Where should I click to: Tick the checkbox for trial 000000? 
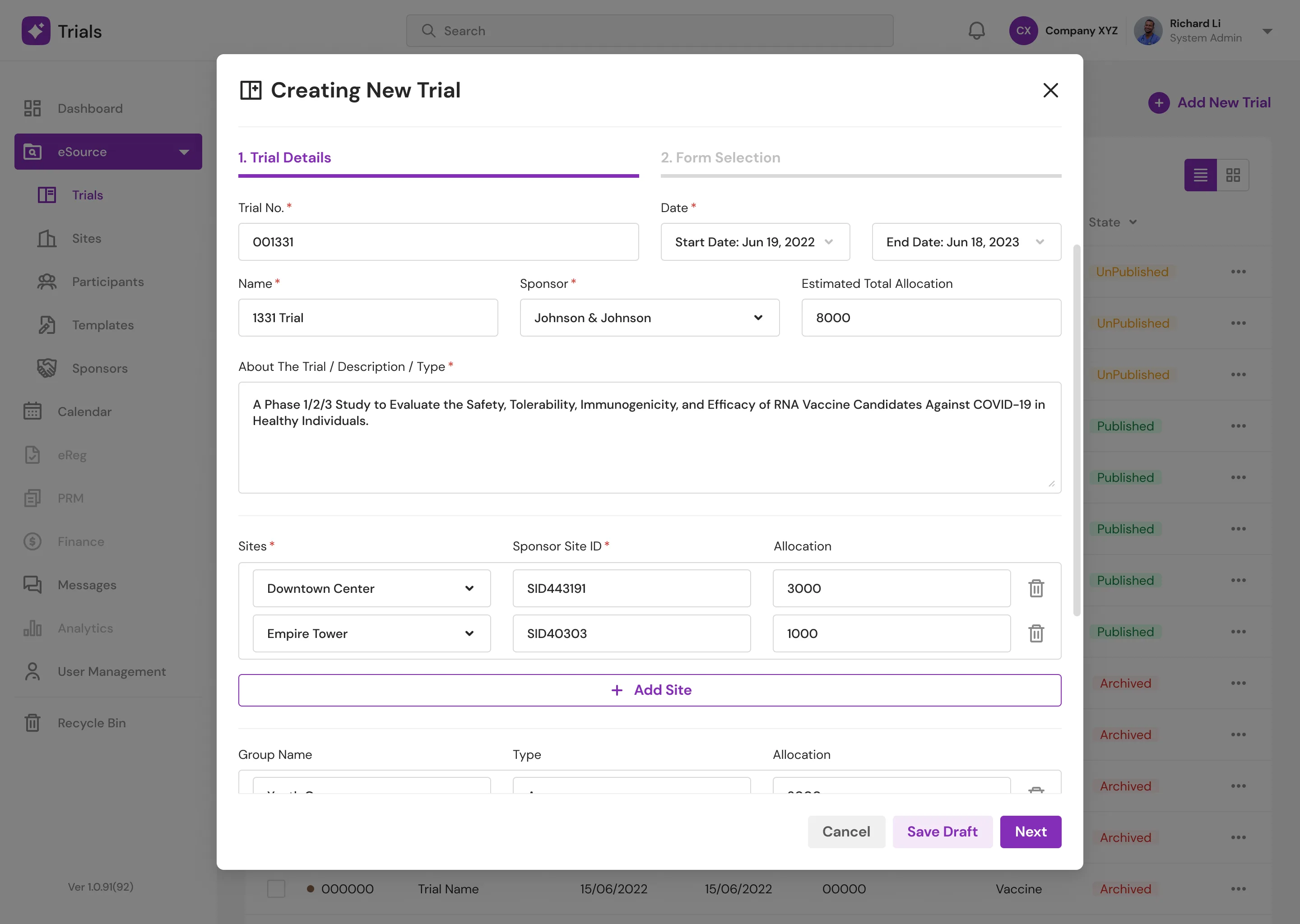pos(276,888)
